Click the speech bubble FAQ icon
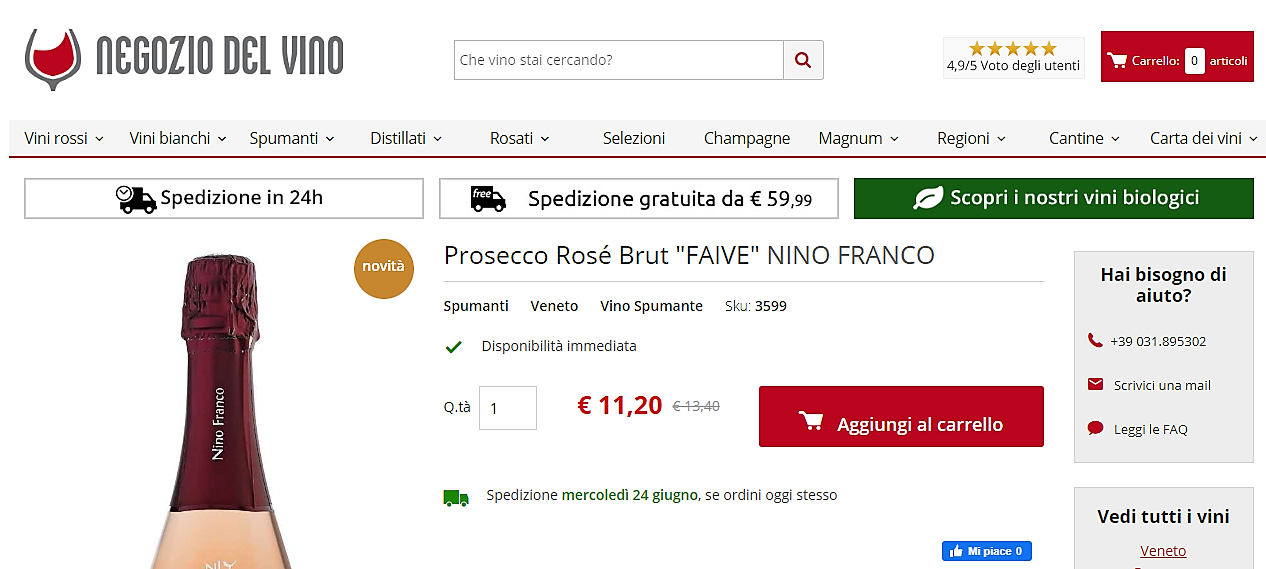Image resolution: width=1266 pixels, height=569 pixels. pyautogui.click(x=1095, y=429)
